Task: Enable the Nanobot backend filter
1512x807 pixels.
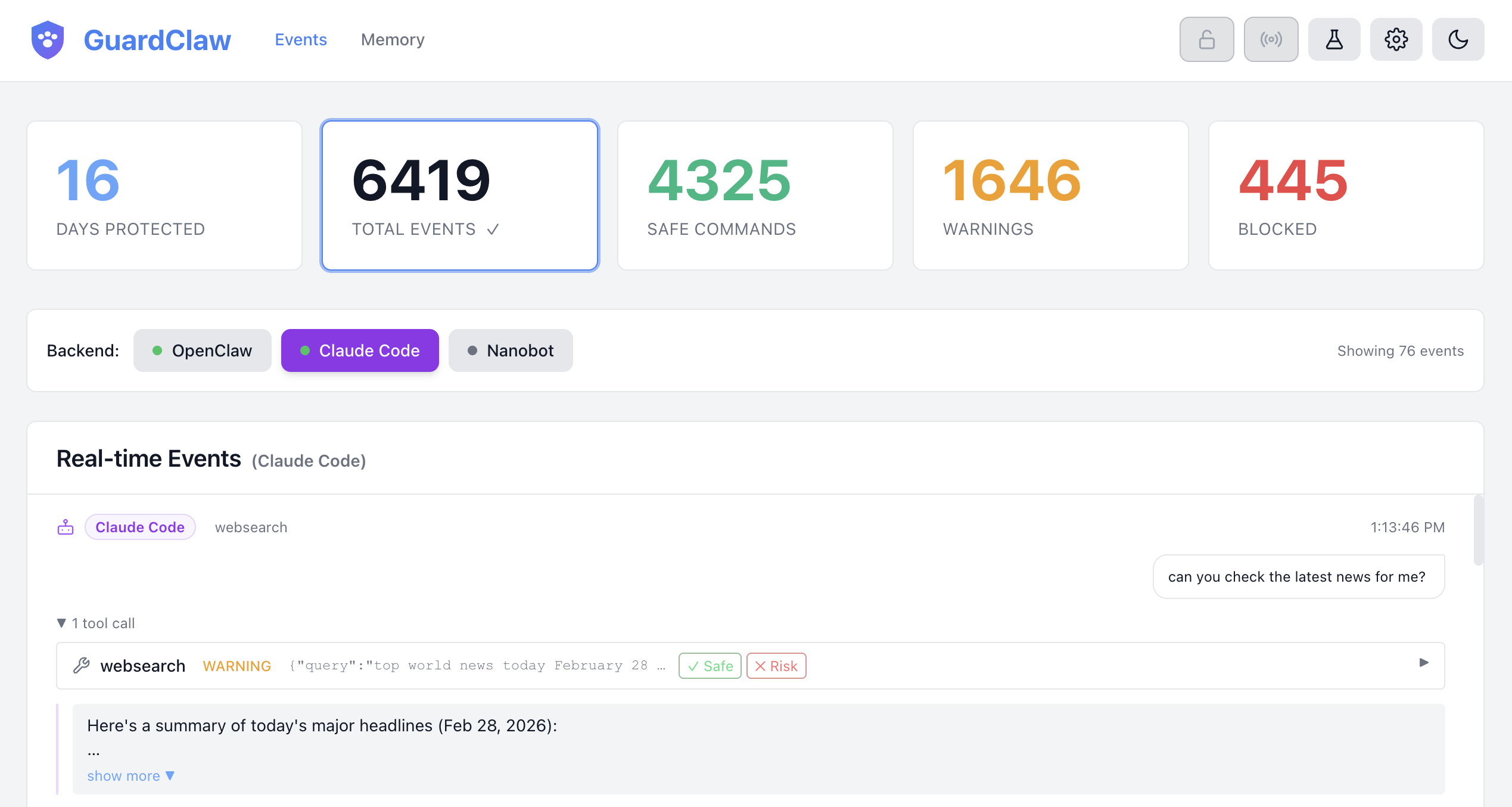Action: click(x=511, y=350)
